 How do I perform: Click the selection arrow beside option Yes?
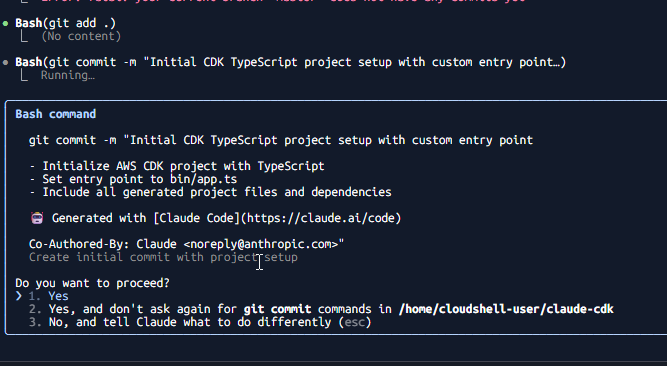[x=19, y=296]
